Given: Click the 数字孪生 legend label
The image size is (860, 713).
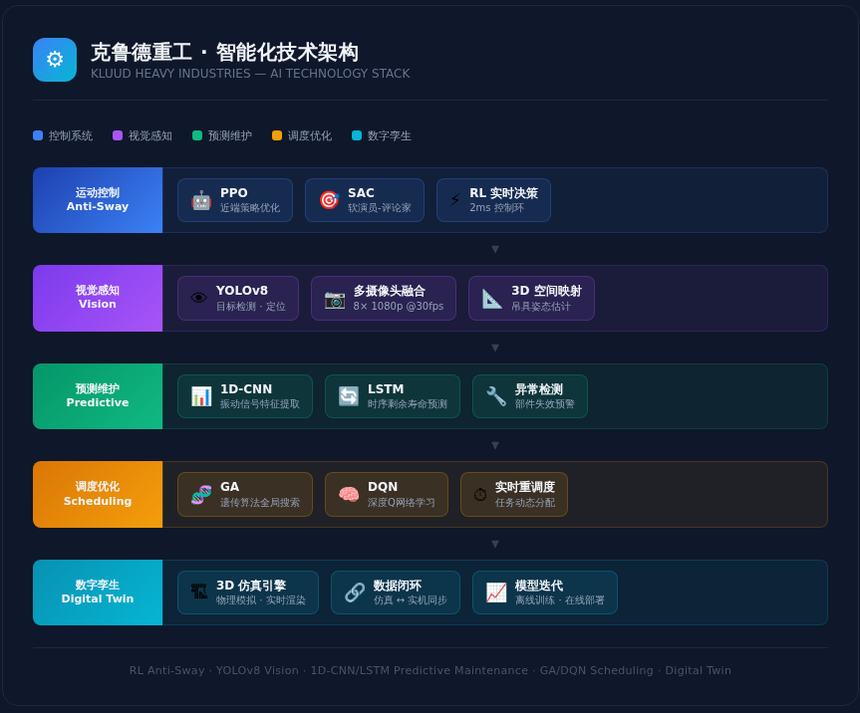Looking at the screenshot, I should coord(389,135).
